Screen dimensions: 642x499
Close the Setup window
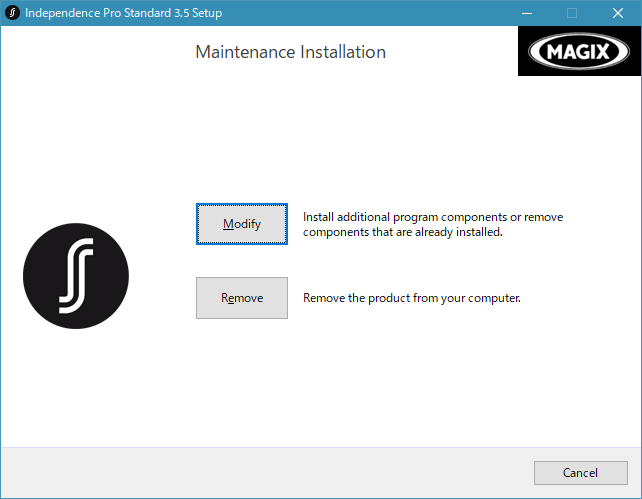[618, 13]
